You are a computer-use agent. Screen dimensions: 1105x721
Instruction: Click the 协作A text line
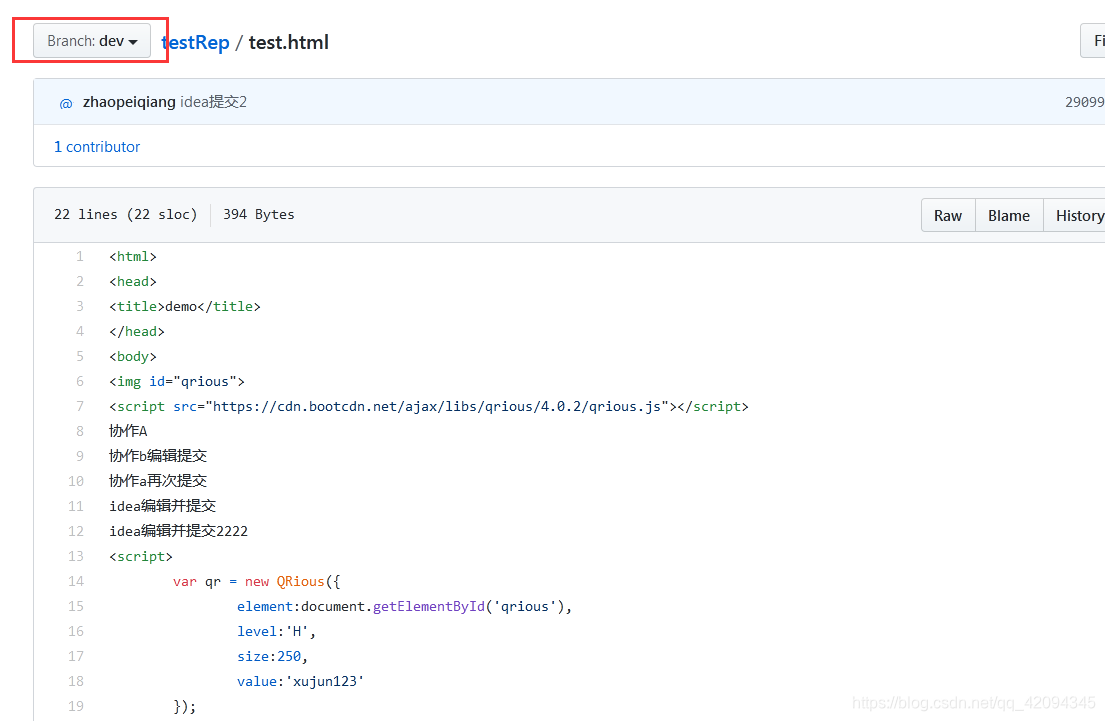[x=128, y=431]
